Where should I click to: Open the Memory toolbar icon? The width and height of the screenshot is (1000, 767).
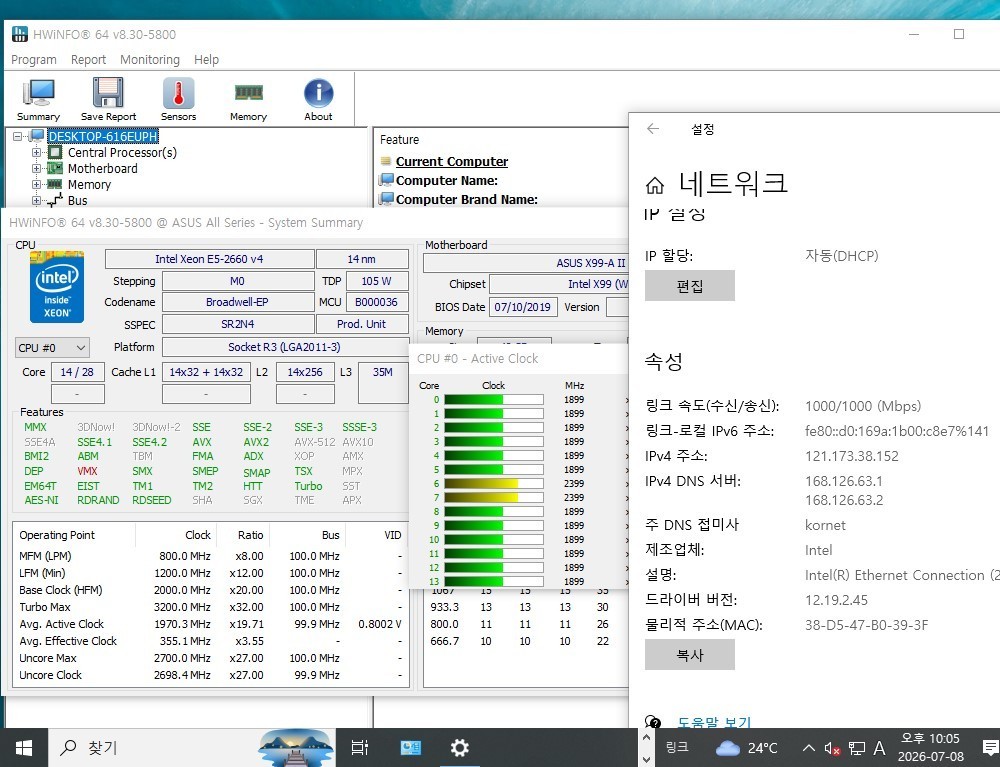coord(248,92)
